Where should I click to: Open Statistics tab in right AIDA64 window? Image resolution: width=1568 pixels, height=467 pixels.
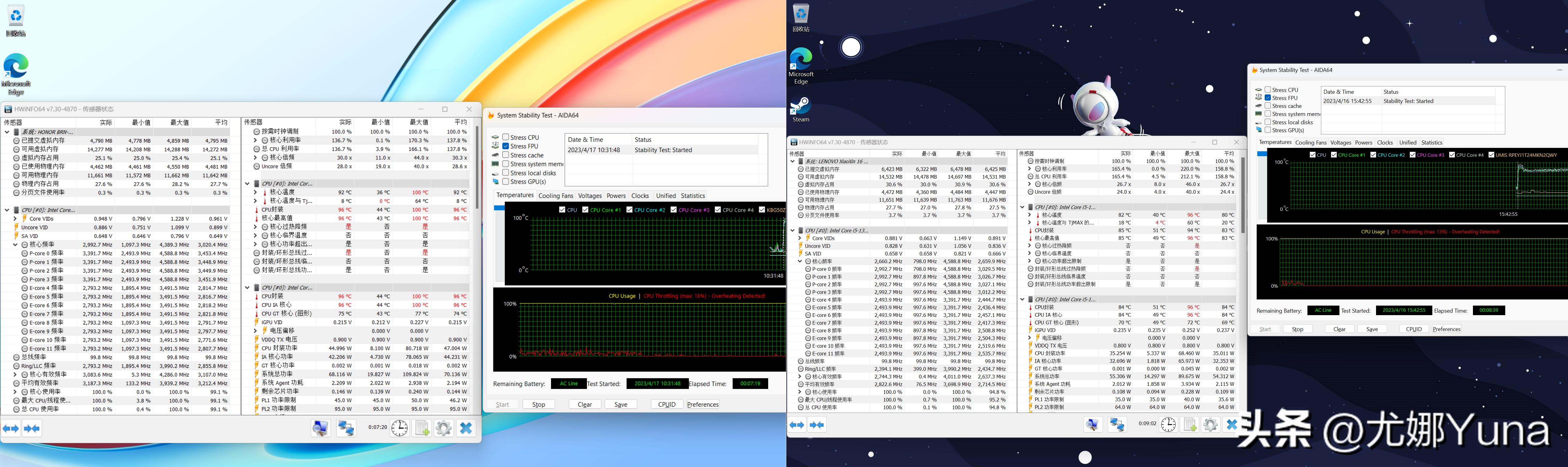(x=1432, y=142)
